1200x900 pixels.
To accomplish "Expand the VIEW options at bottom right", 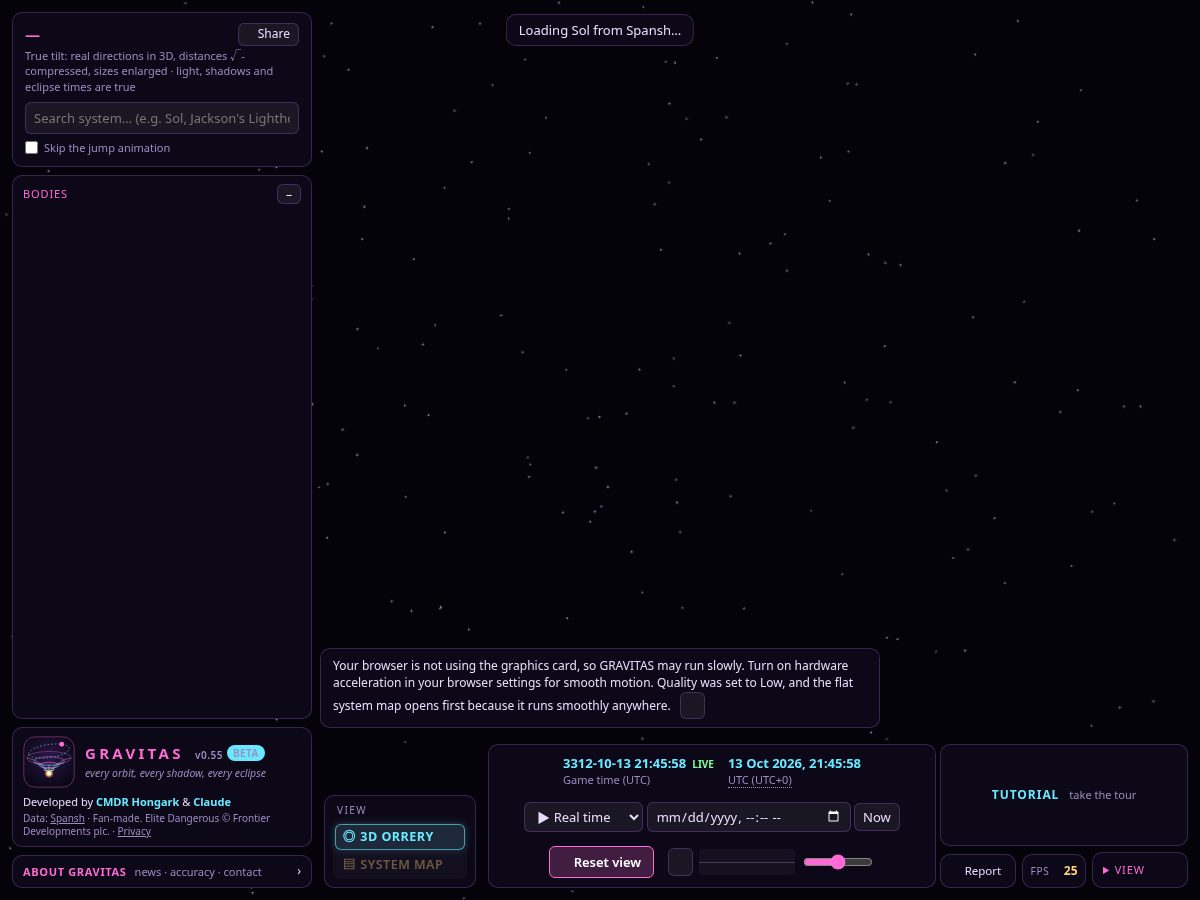I will click(x=1140, y=870).
